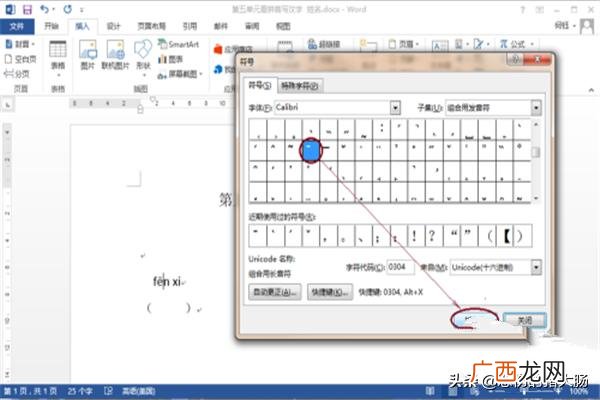The image size is (600, 400).
Task: Click the 超链接 (Hyperlink) button in ribbon
Action: pyautogui.click(x=324, y=44)
